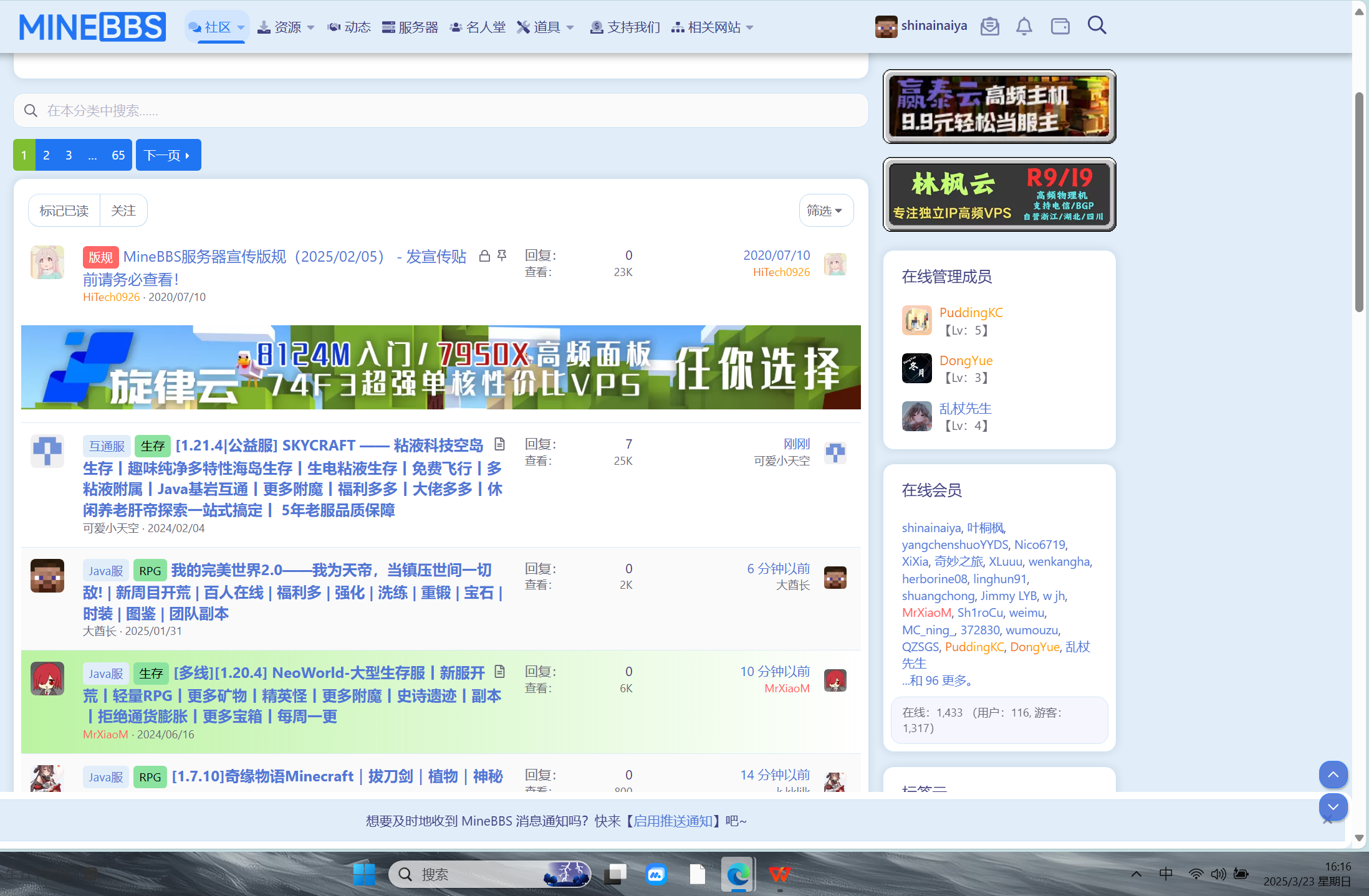Screen dimensions: 1369x896
Task: Click the scroll-to-bottom round button
Action: pyautogui.click(x=1333, y=807)
